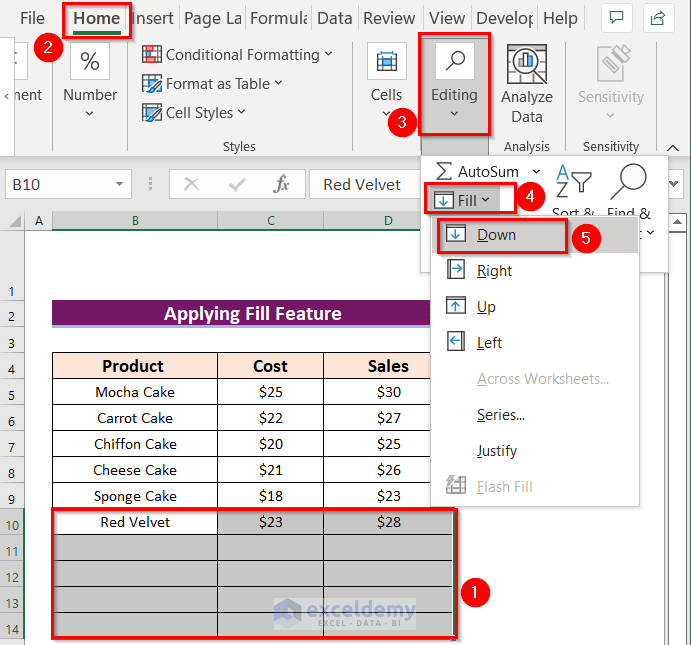Click the formula bar showing Red Velvet

[x=365, y=184]
